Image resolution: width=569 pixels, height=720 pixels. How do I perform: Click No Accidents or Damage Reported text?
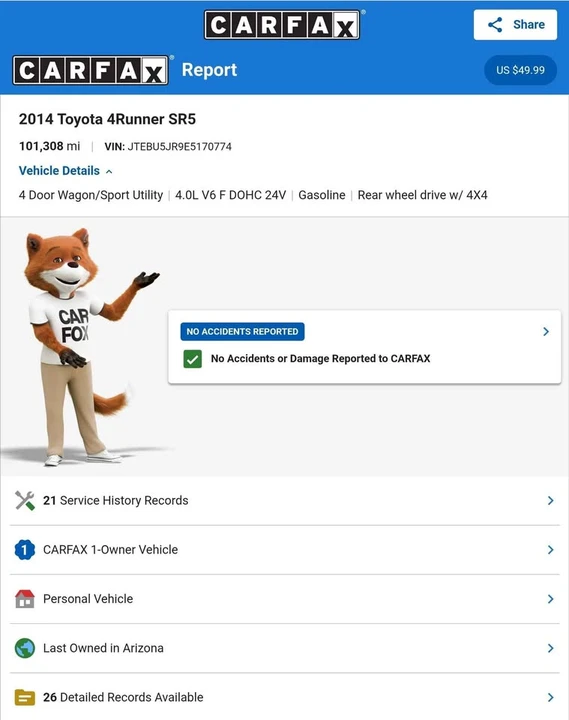pyautogui.click(x=321, y=359)
